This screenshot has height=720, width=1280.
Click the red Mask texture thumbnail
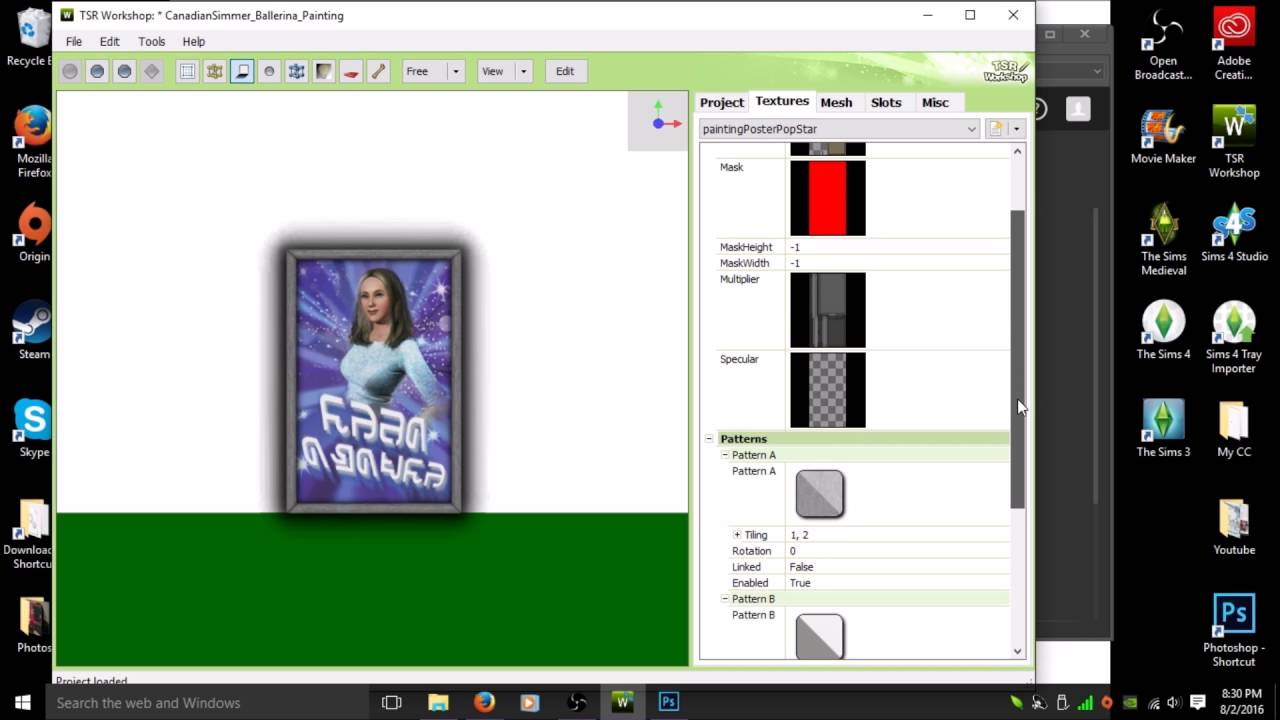pyautogui.click(x=828, y=198)
